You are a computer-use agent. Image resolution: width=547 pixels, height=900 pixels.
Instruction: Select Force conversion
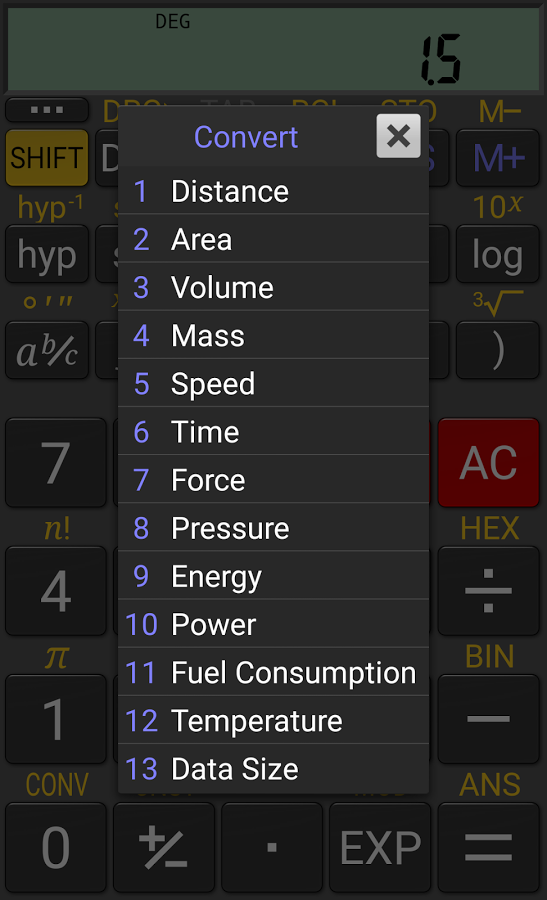click(273, 480)
